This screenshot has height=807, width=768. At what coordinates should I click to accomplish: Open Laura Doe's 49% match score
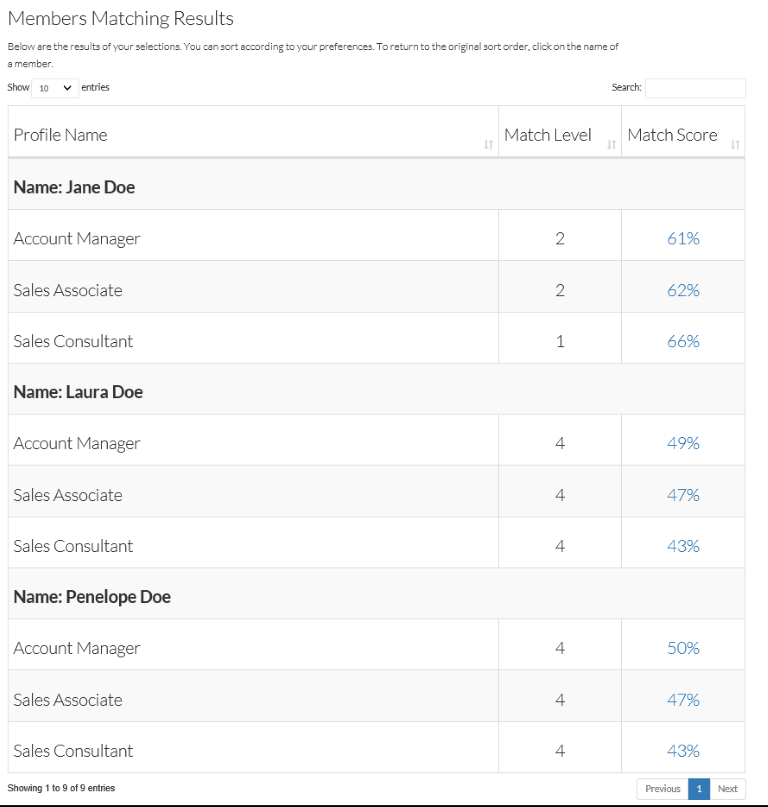(x=683, y=443)
